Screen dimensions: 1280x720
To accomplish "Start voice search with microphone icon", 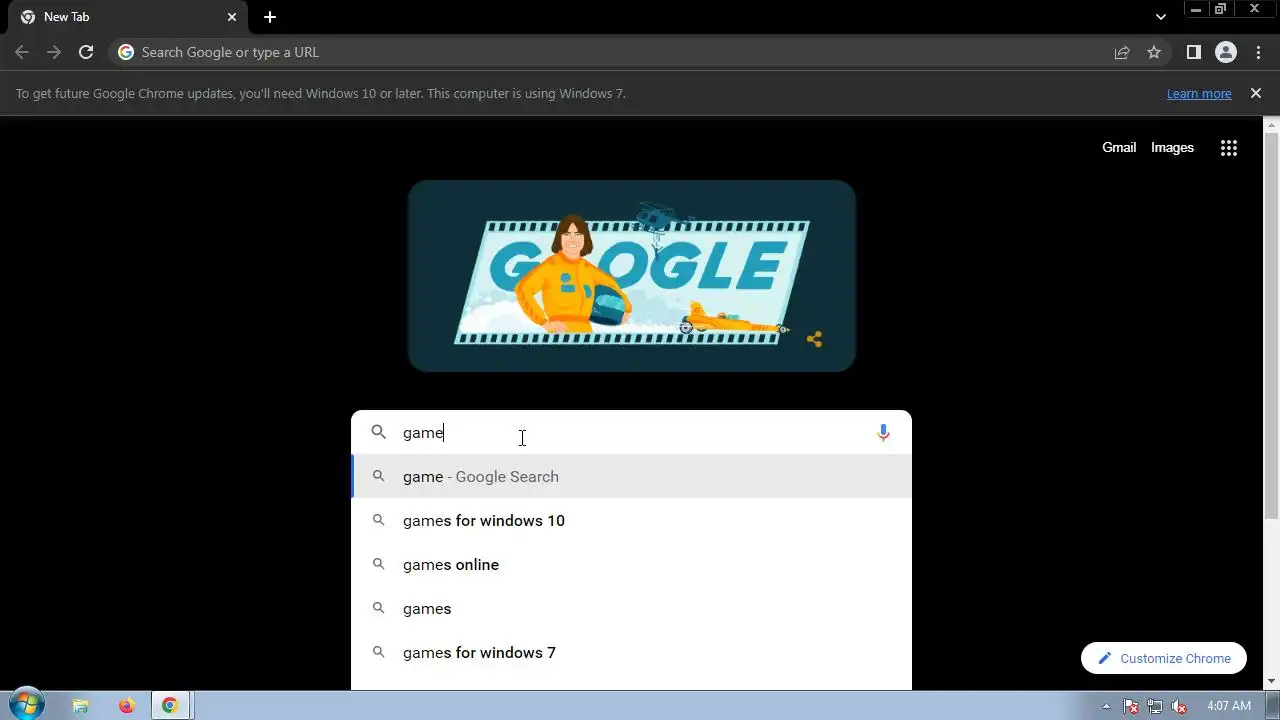I will (883, 432).
